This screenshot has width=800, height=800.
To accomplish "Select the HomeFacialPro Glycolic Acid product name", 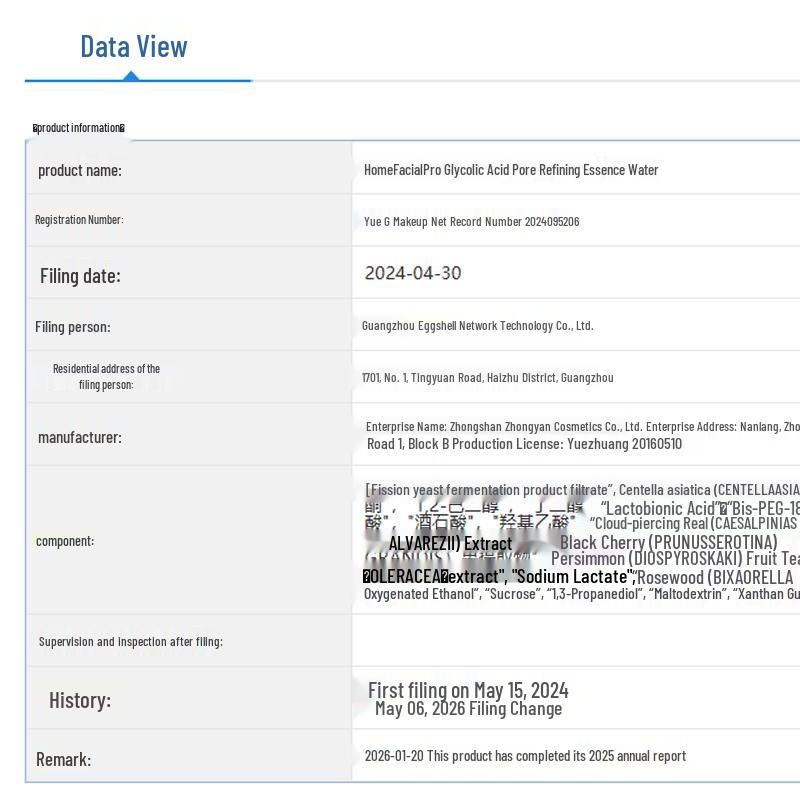I will coord(511,170).
